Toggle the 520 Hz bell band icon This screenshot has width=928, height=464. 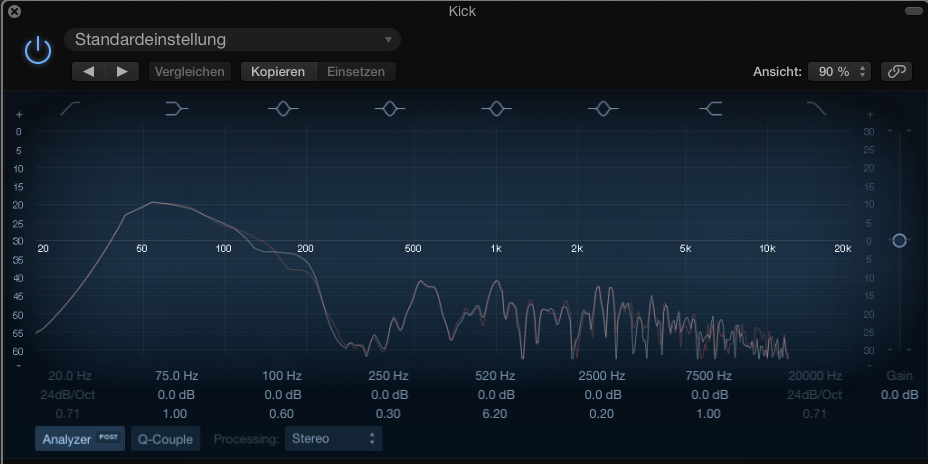pos(496,108)
